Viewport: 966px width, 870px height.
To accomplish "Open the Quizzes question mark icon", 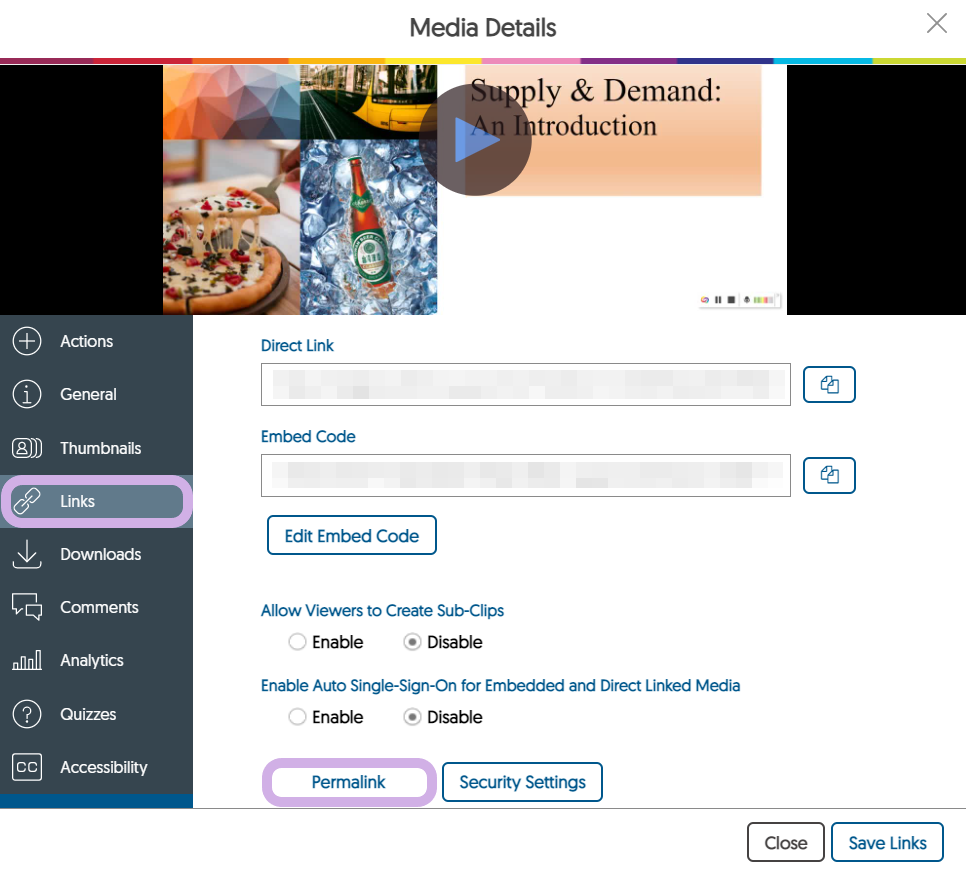I will [x=27, y=714].
